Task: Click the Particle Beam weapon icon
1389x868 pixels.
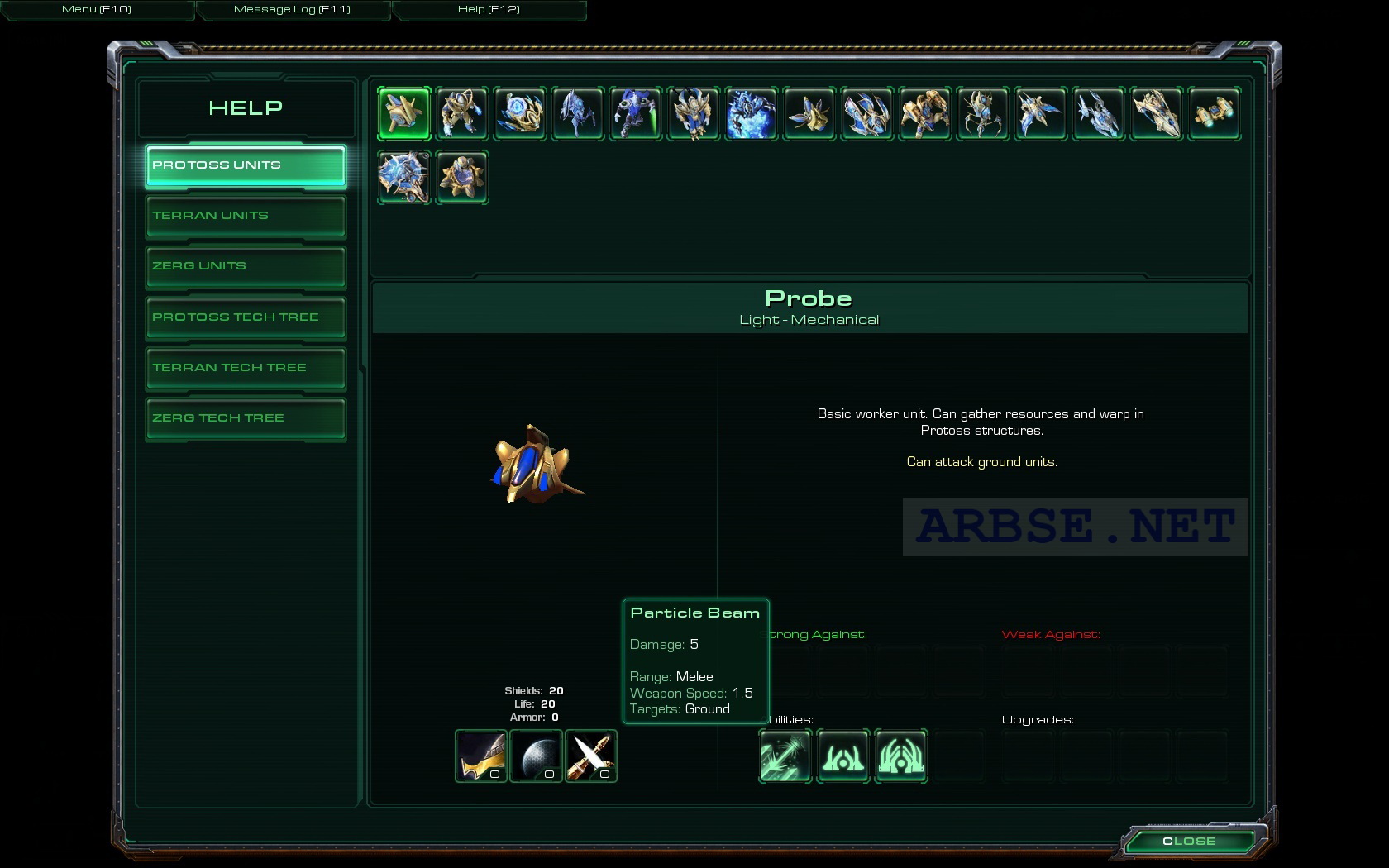Action: (x=591, y=756)
